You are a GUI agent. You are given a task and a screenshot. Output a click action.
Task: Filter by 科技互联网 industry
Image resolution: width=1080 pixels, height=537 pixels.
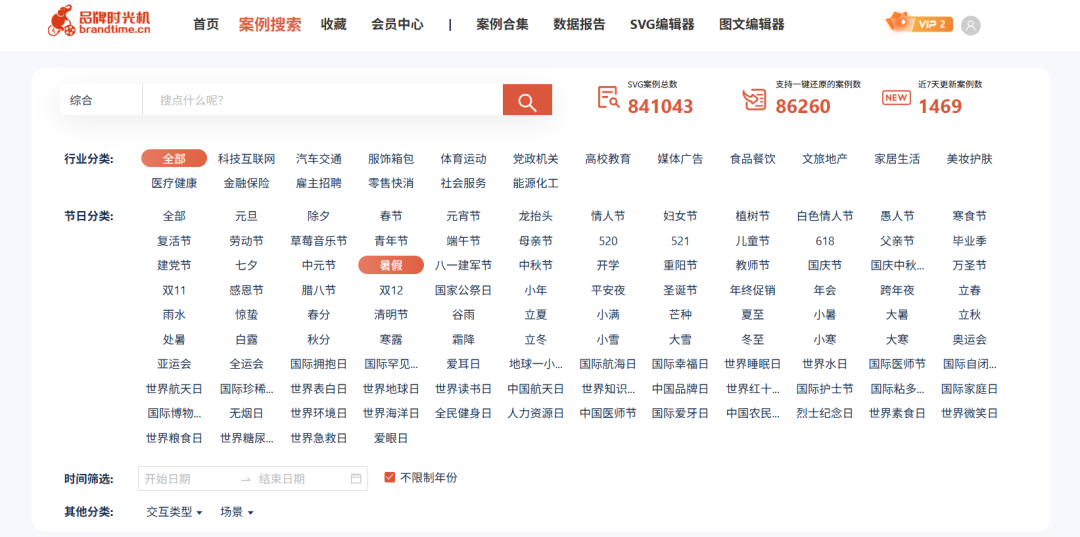[x=247, y=159]
